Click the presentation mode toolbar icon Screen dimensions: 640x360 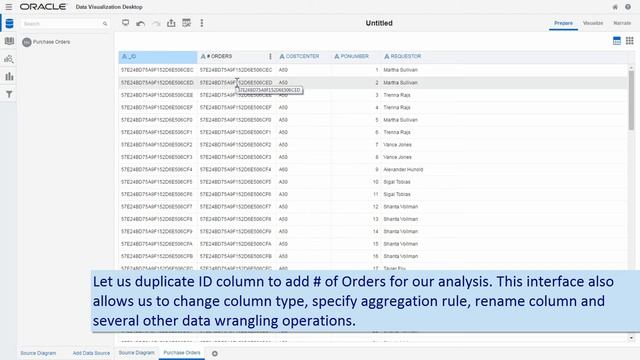[125, 23]
